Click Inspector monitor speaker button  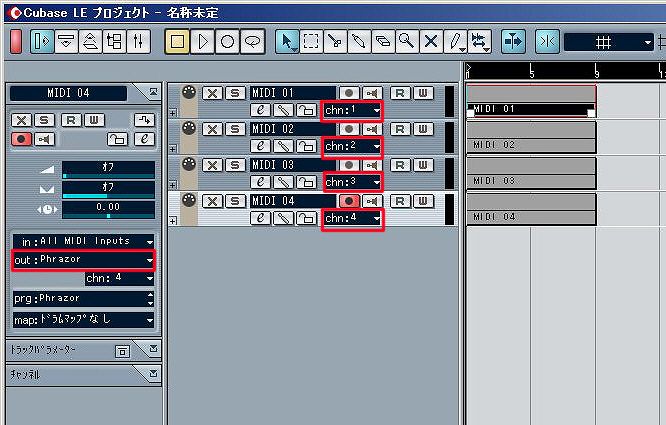click(44, 139)
